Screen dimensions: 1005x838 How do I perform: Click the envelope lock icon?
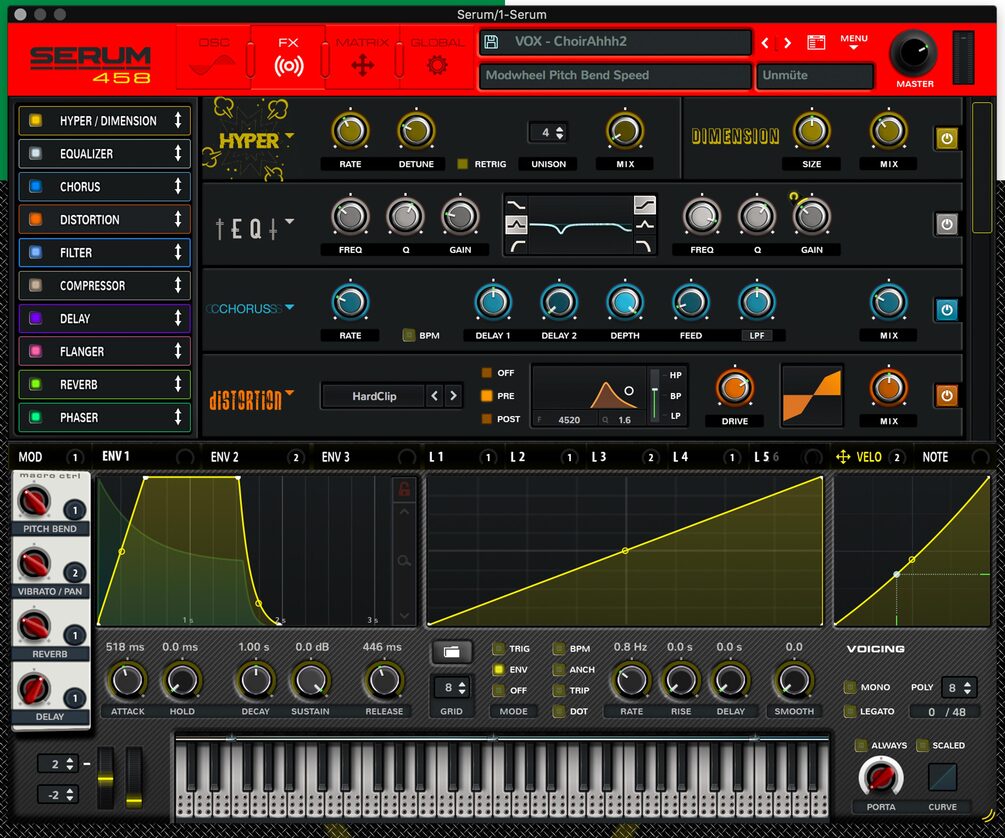[x=404, y=489]
